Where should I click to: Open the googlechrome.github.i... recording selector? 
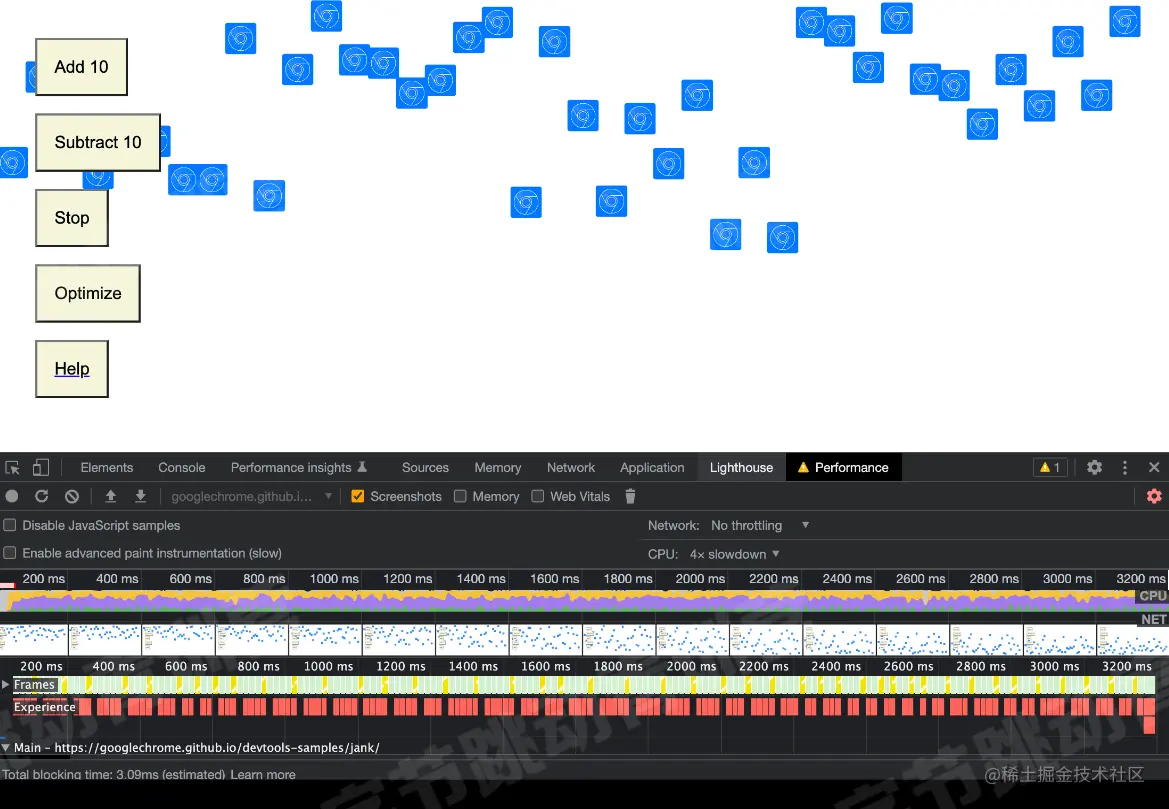click(x=251, y=497)
